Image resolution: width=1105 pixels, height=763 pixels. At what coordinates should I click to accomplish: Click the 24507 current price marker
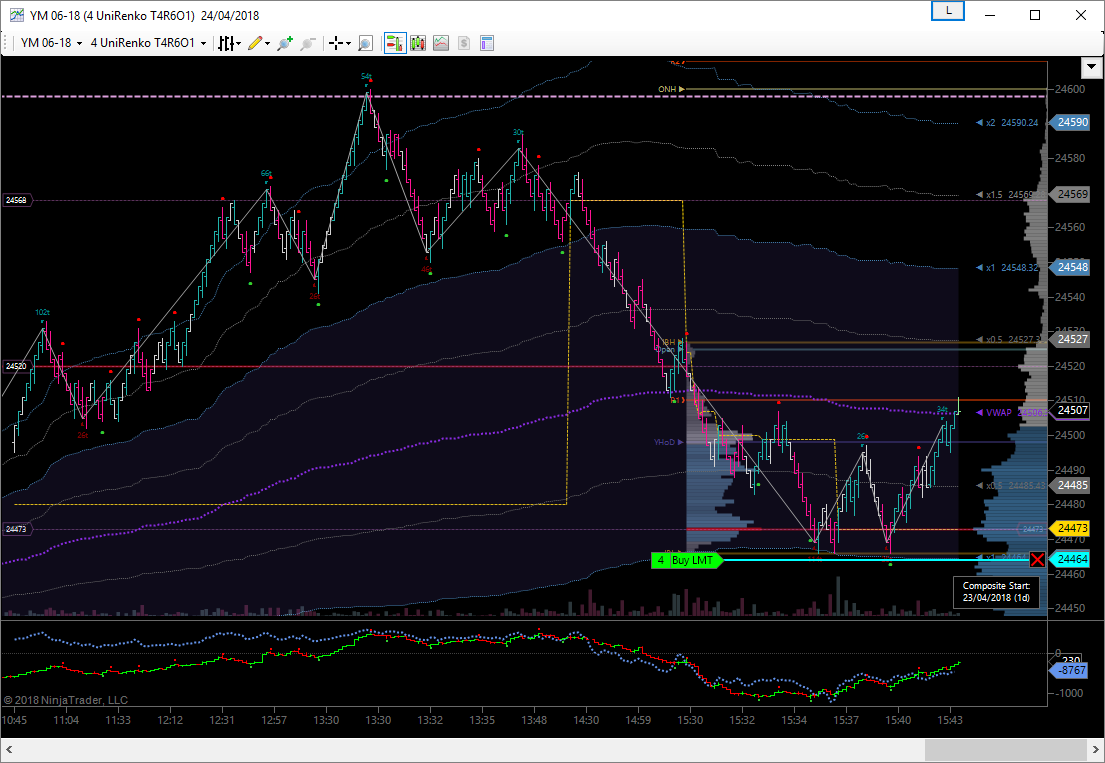click(x=1069, y=410)
